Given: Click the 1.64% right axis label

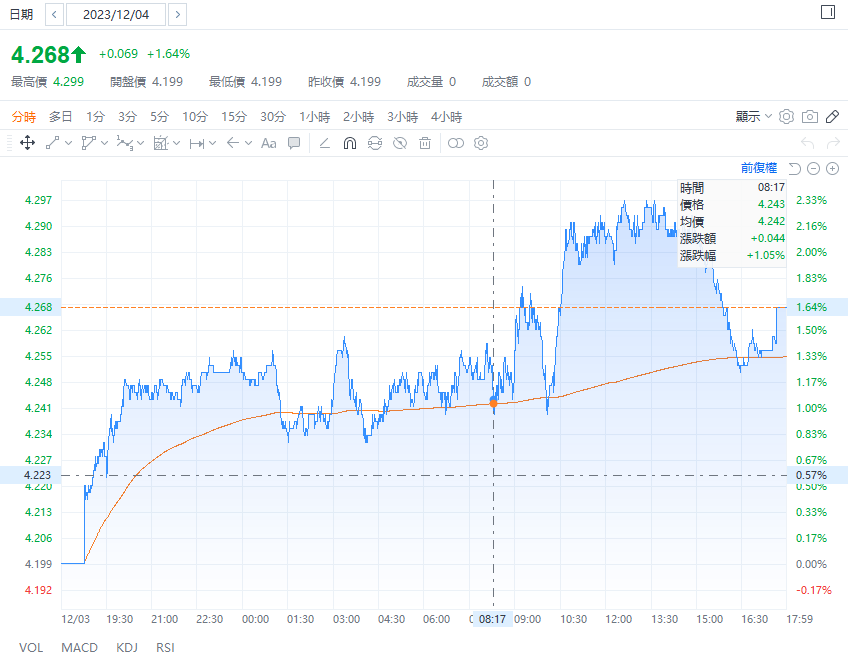Looking at the screenshot, I should click(811, 307).
